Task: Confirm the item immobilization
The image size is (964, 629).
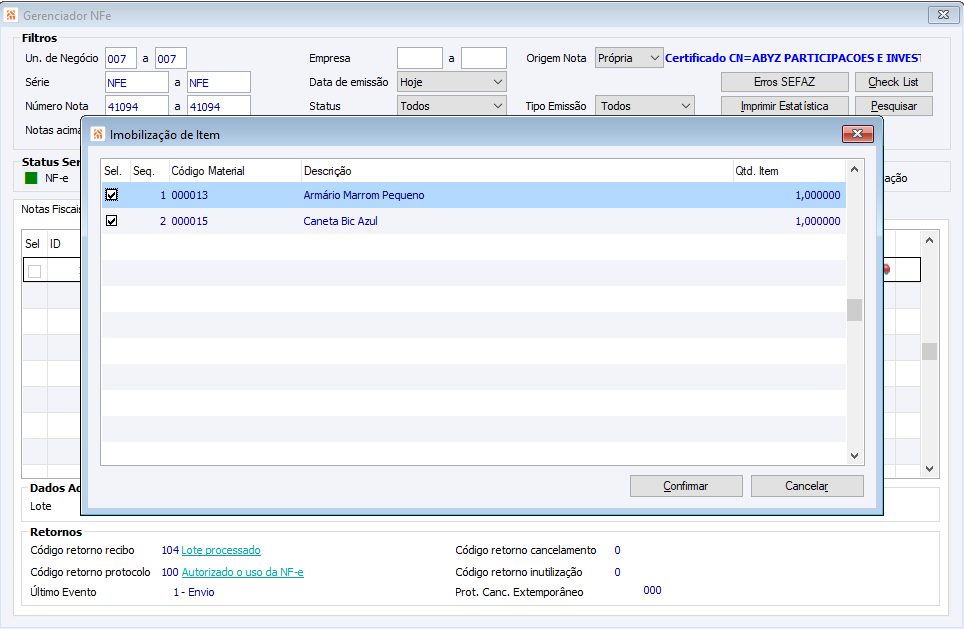Action: [686, 486]
